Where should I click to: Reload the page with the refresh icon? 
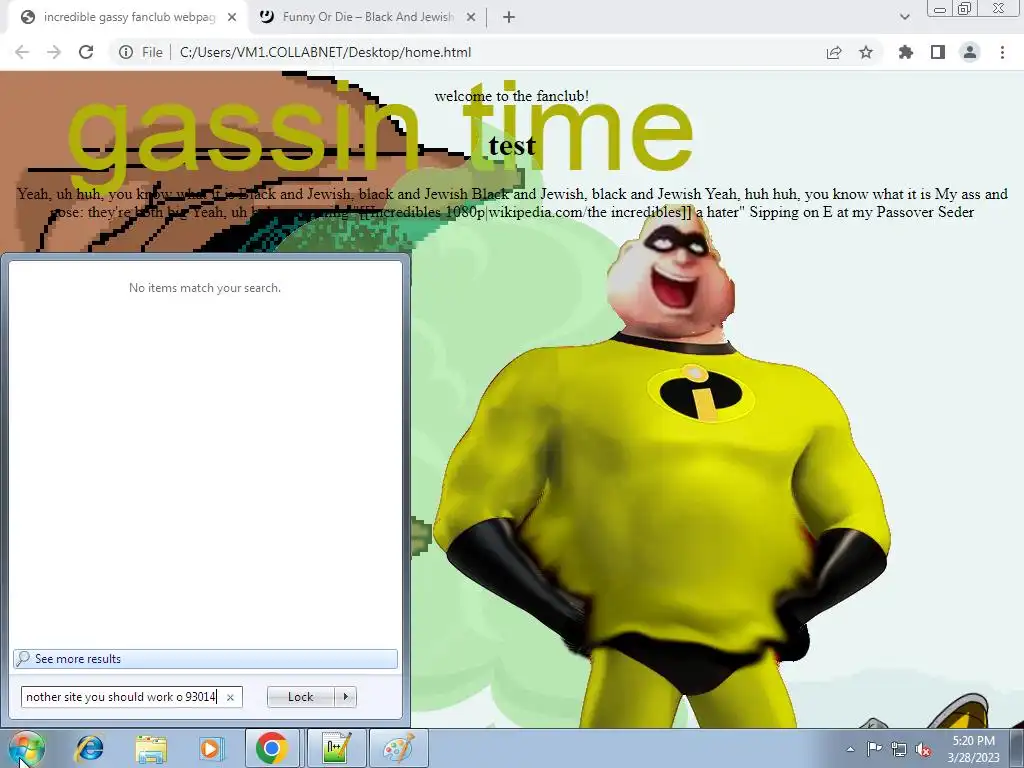point(86,52)
